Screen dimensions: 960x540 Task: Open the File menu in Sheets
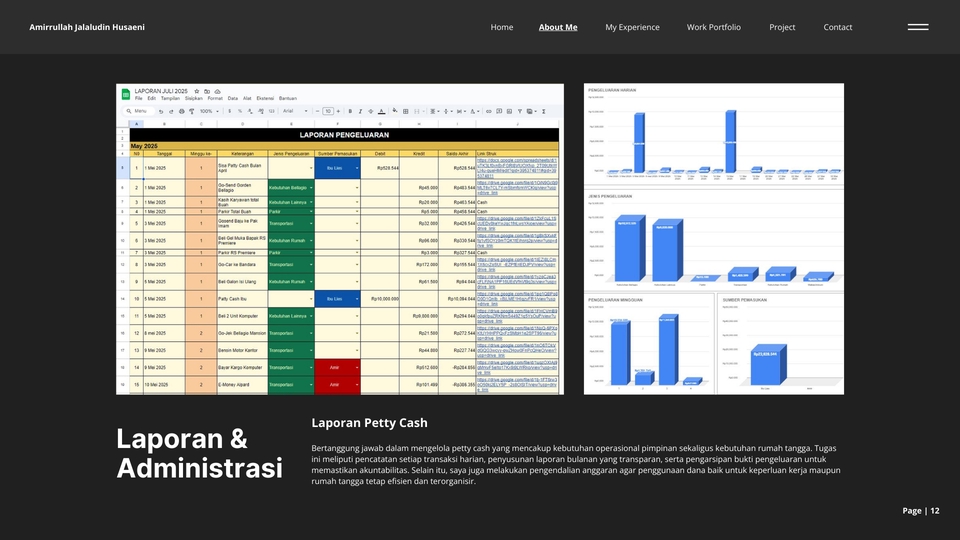[x=138, y=98]
